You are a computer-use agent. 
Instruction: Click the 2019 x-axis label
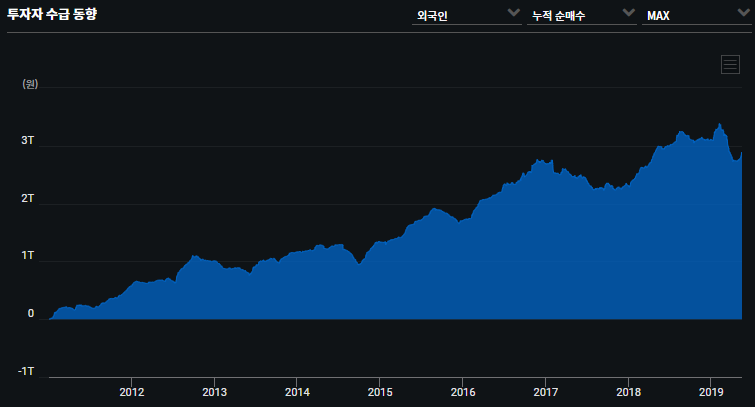[711, 392]
